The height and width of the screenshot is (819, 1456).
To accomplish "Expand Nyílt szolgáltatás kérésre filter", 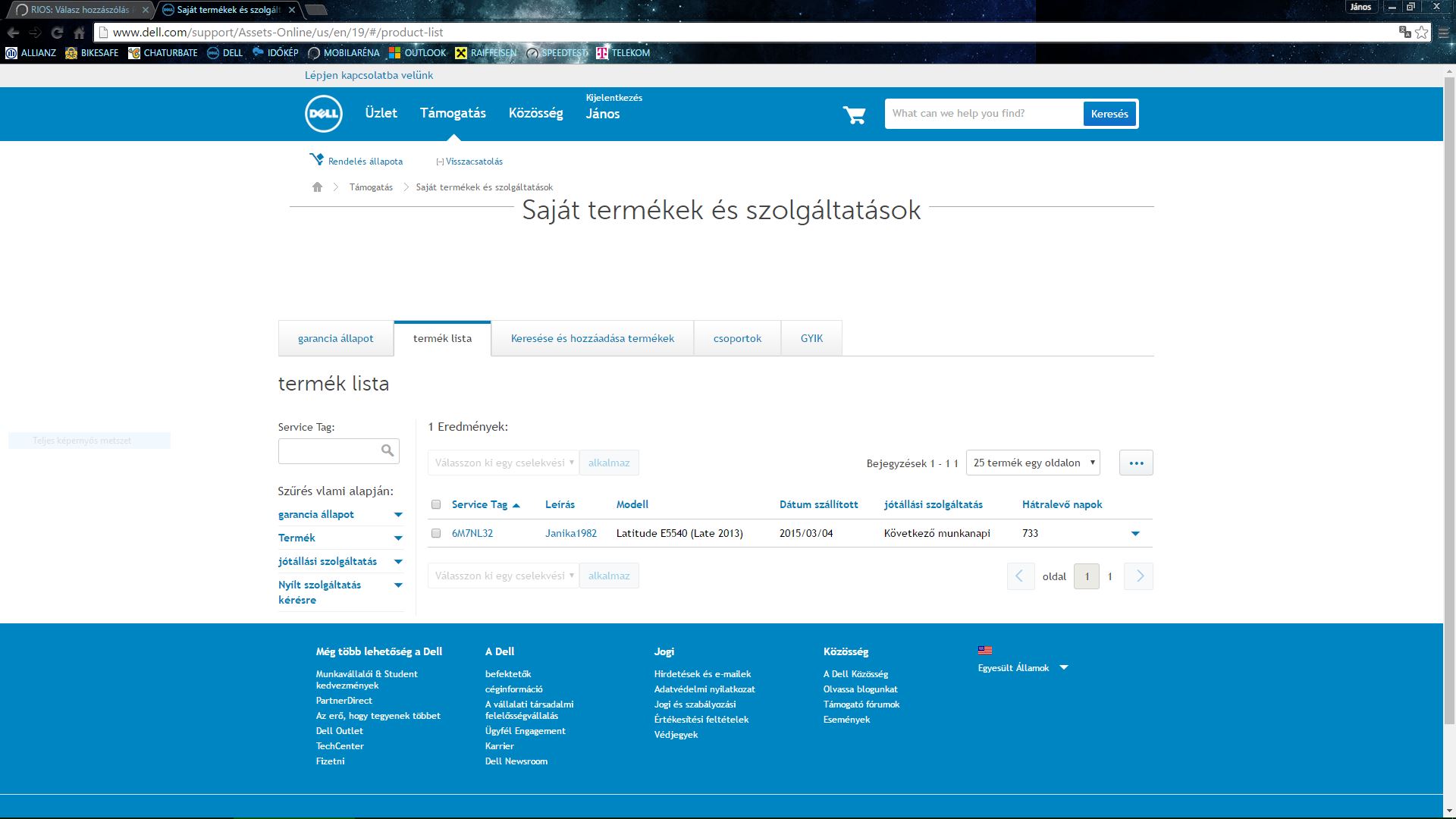I will [x=398, y=585].
